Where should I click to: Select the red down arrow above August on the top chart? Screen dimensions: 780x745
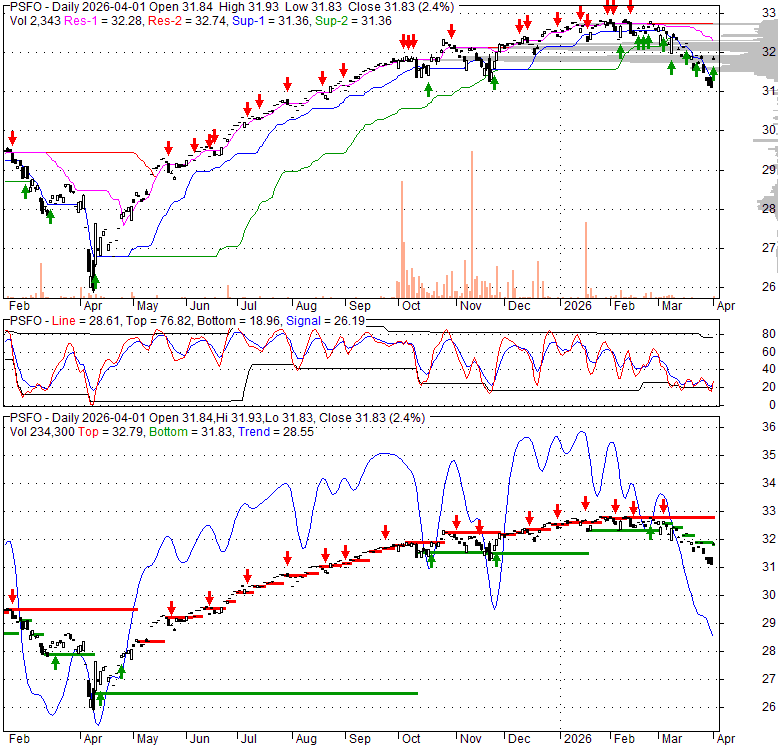coord(322,79)
